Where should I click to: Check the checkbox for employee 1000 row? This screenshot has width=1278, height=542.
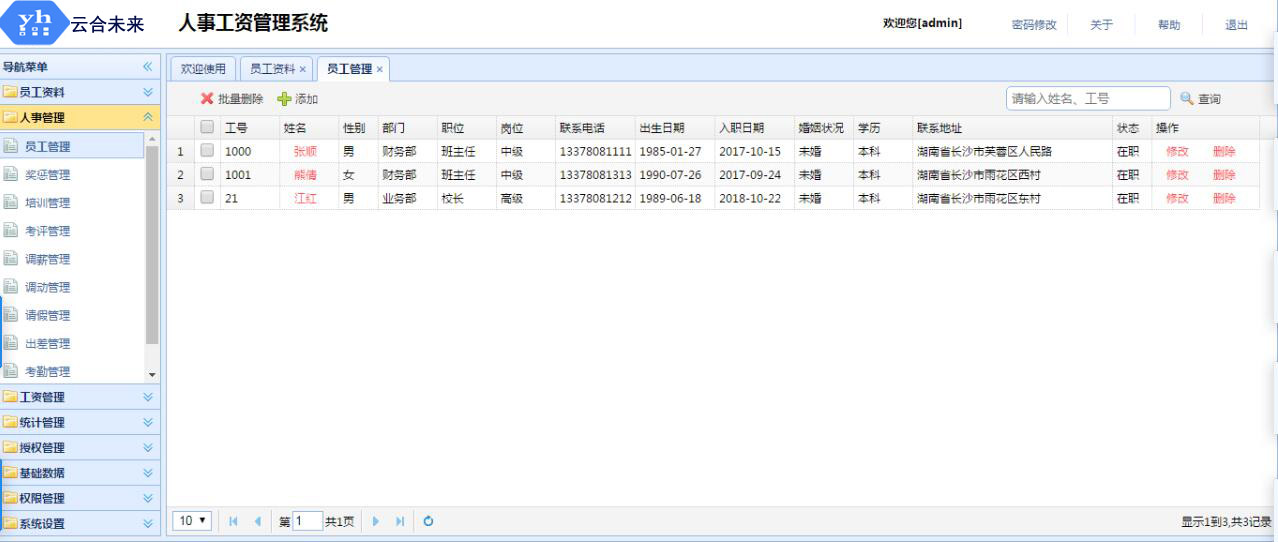click(x=207, y=151)
